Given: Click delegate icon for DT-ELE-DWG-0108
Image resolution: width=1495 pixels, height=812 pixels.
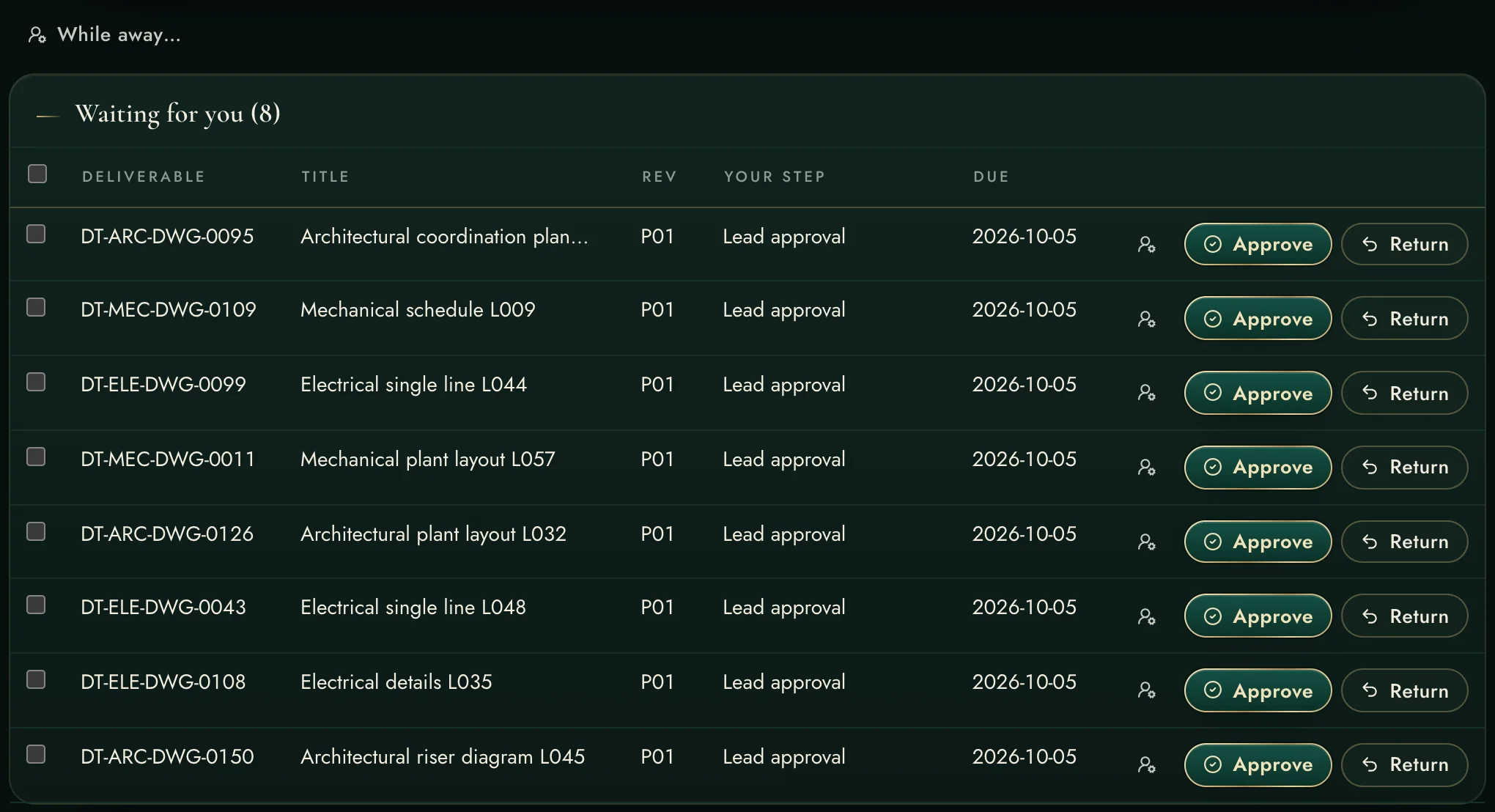Looking at the screenshot, I should click(1147, 690).
